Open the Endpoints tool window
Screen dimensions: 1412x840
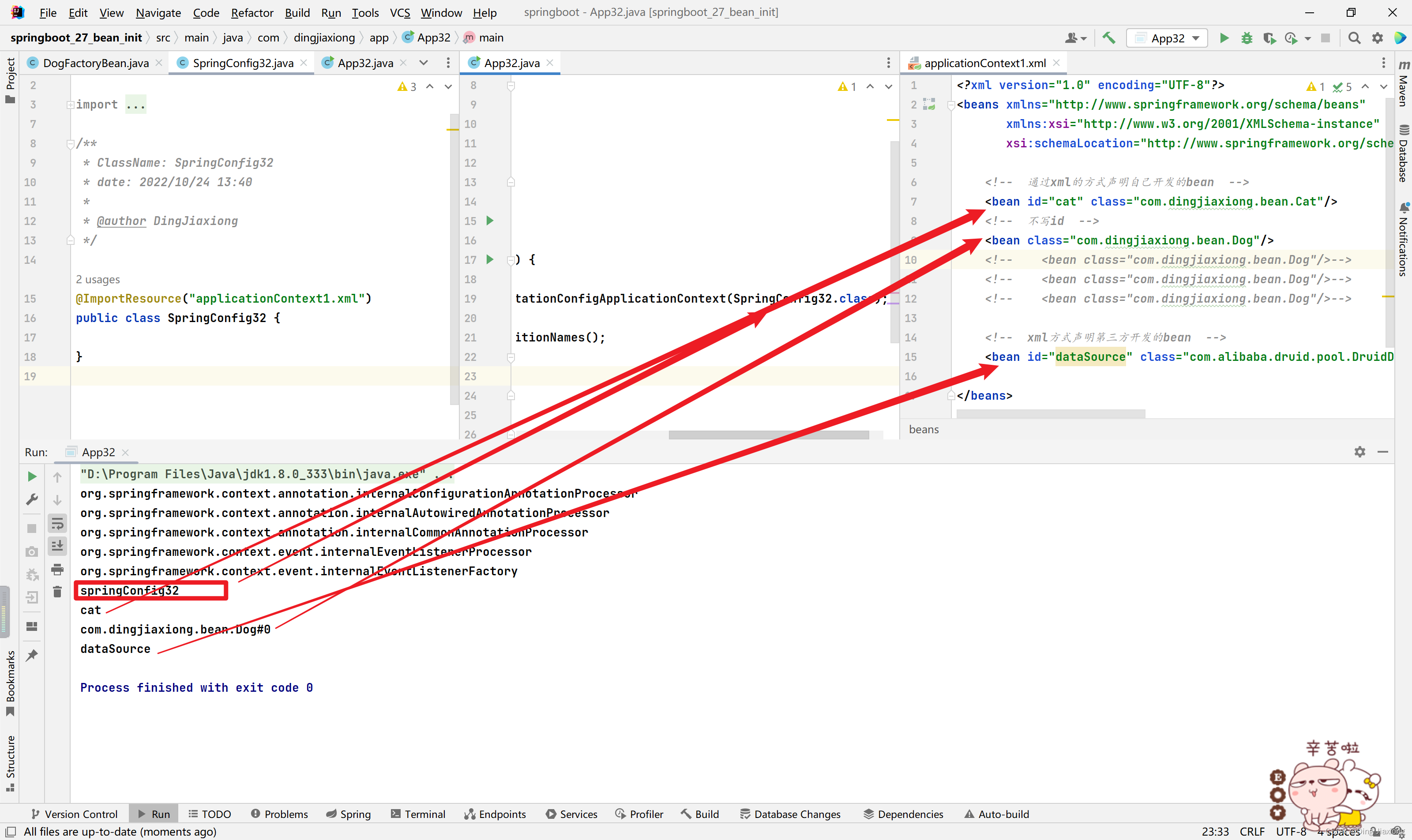(495, 814)
